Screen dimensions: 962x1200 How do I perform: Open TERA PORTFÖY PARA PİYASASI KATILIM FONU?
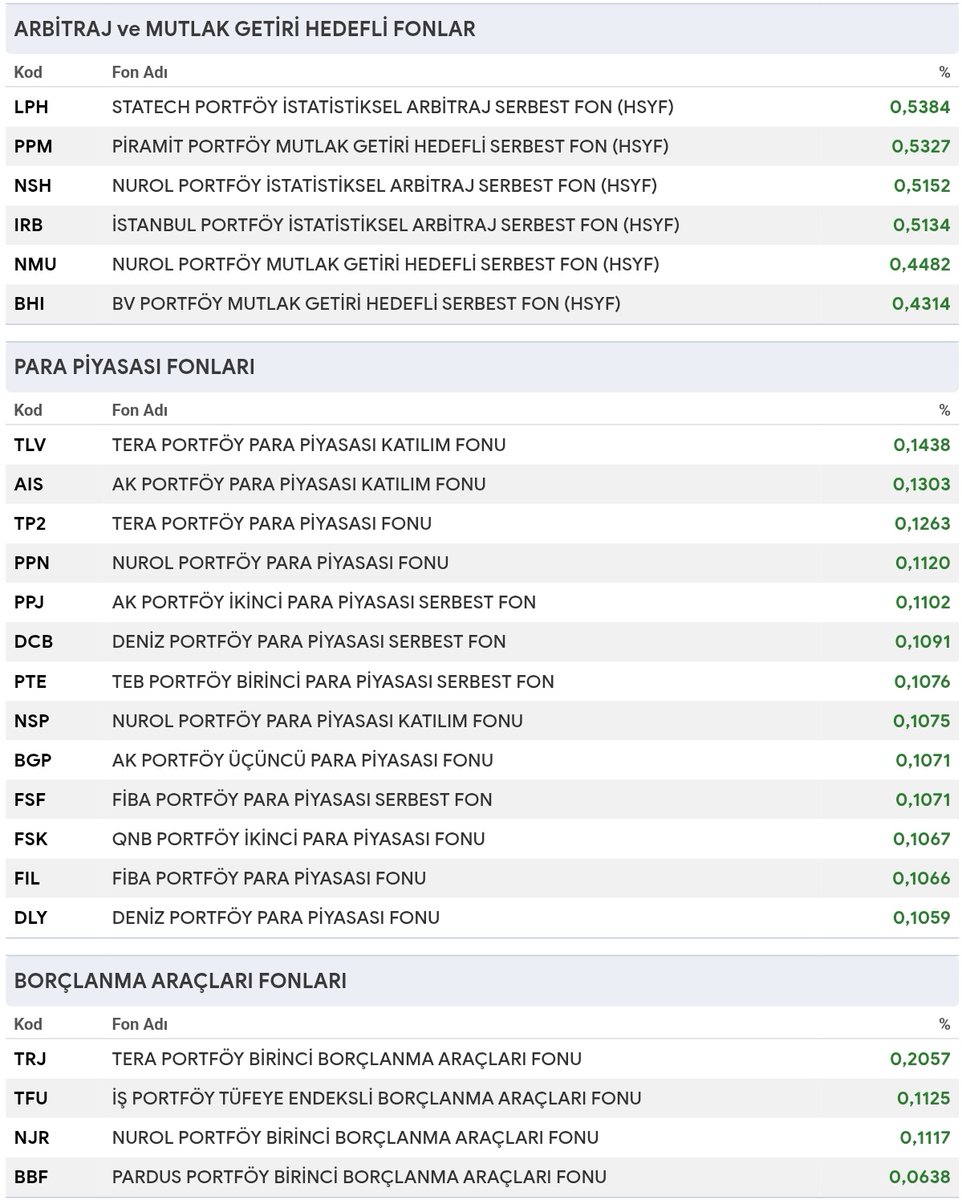(309, 445)
